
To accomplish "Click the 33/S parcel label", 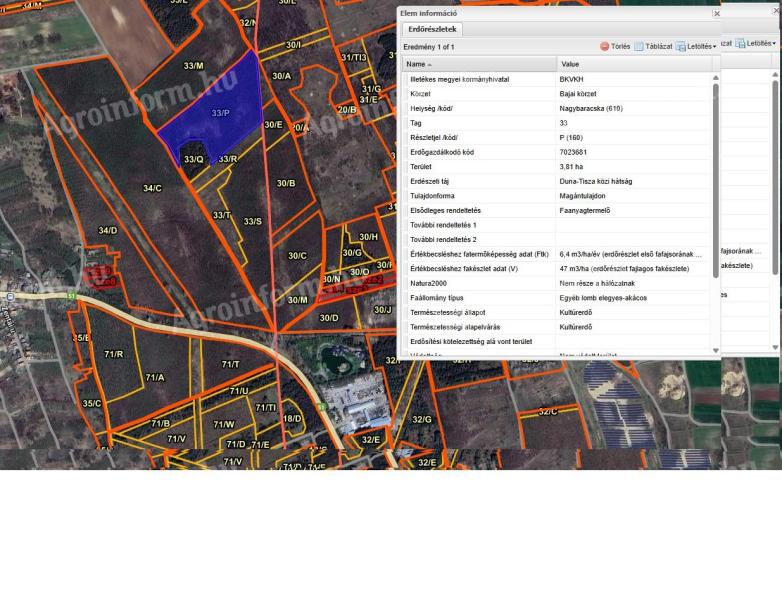I will point(252,221).
